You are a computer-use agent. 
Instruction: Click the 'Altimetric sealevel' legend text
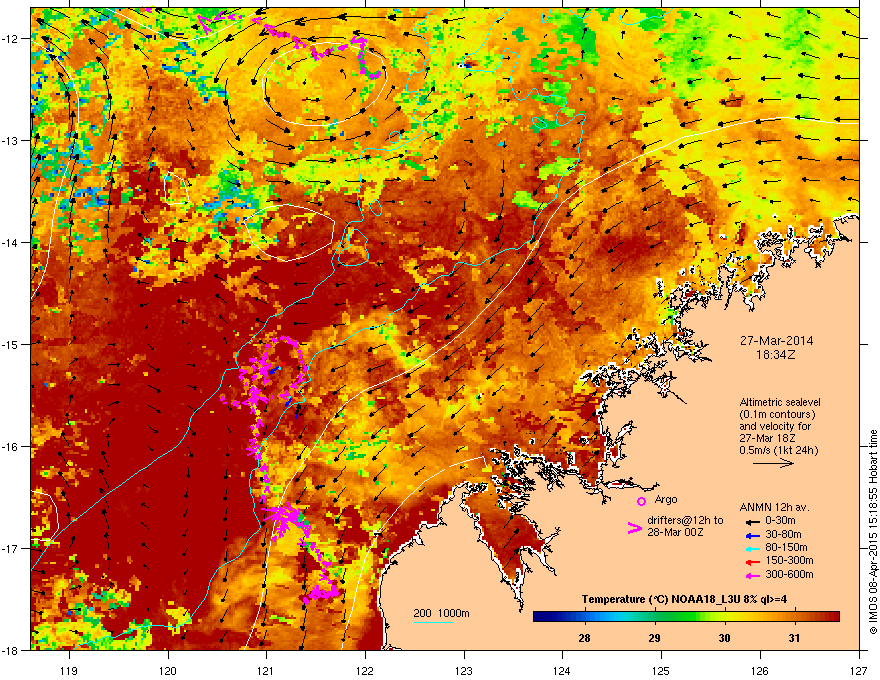click(x=780, y=402)
